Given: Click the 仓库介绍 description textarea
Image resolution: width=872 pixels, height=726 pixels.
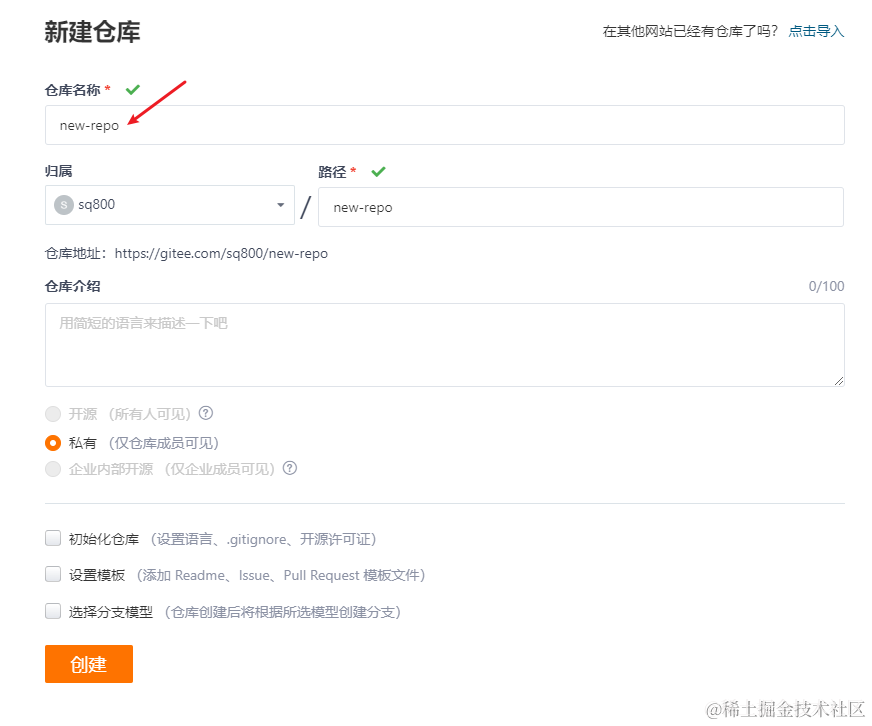Looking at the screenshot, I should (x=444, y=345).
